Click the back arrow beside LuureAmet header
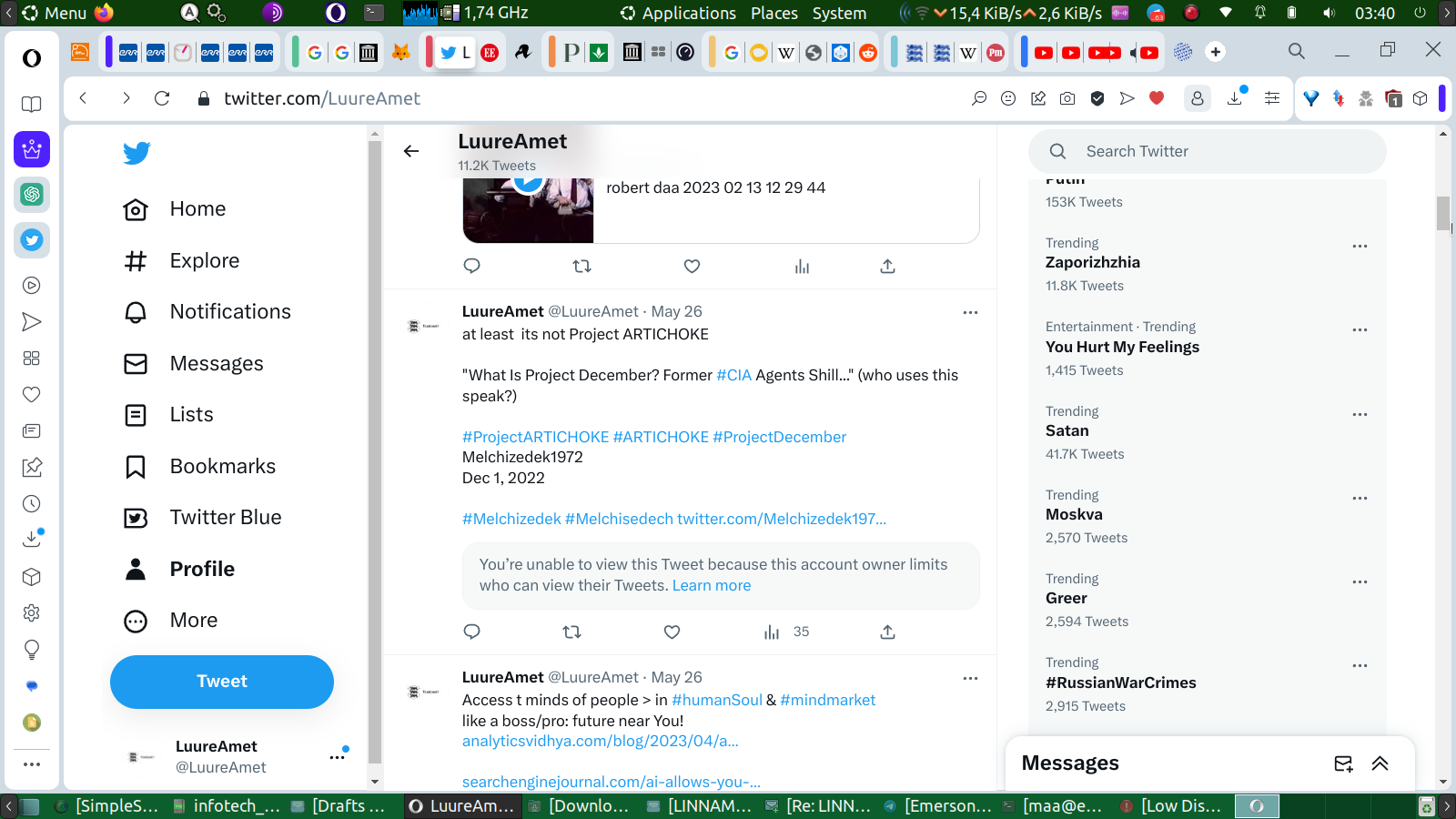Viewport: 1456px width, 819px height. [x=411, y=151]
